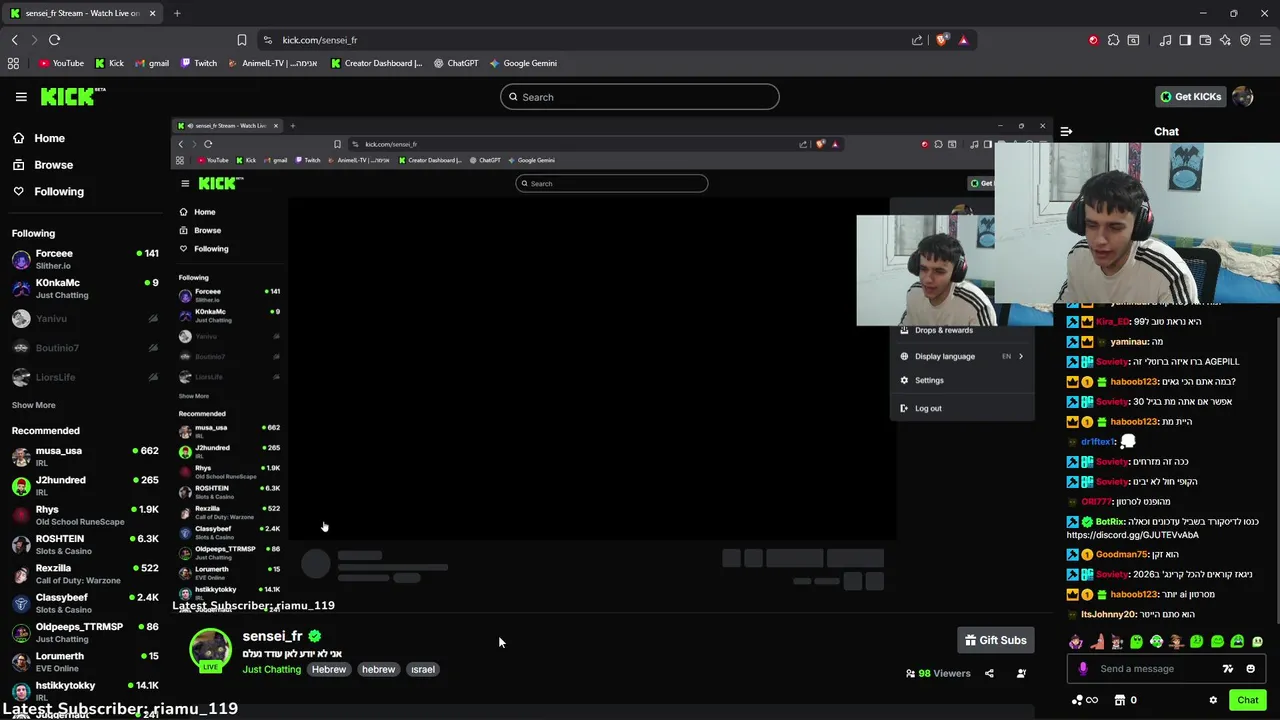The height and width of the screenshot is (720, 1280).
Task: Open gmail bookmark
Action: 152,63
